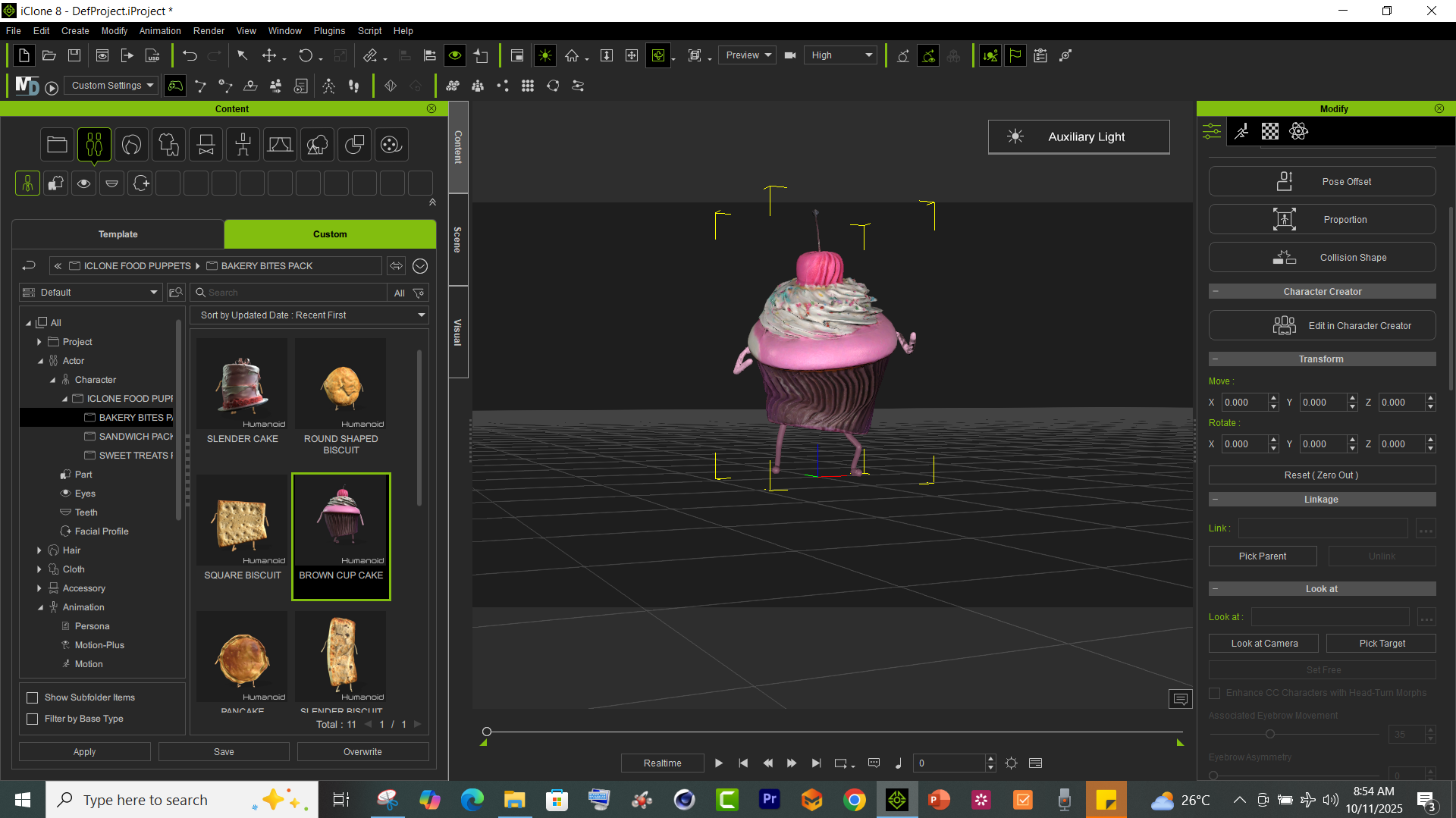
Task: Open the Physics atom tab in Modify
Action: 1298,131
